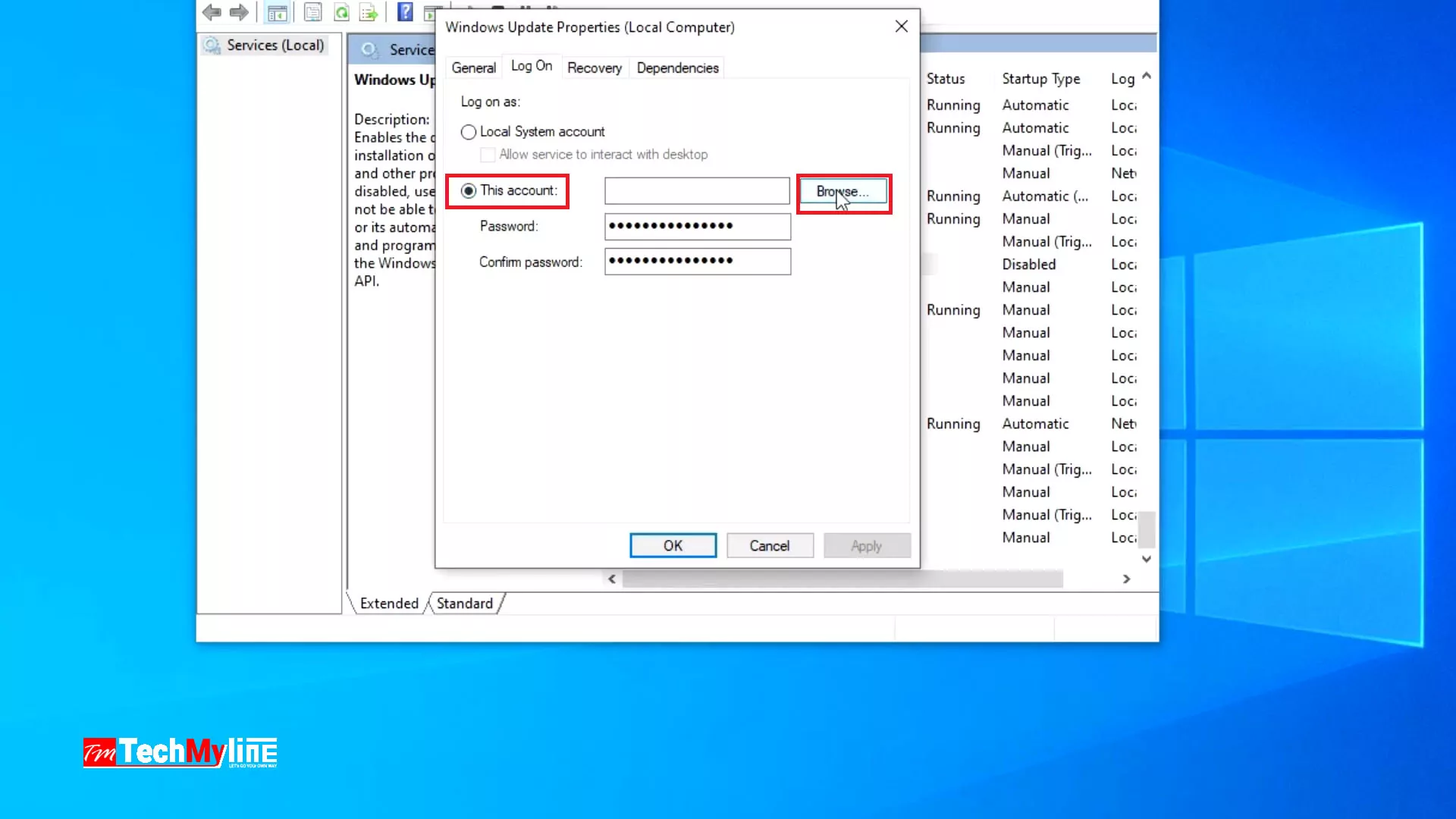The width and height of the screenshot is (1456, 819).
Task: Click the This account text field
Action: pos(696,191)
